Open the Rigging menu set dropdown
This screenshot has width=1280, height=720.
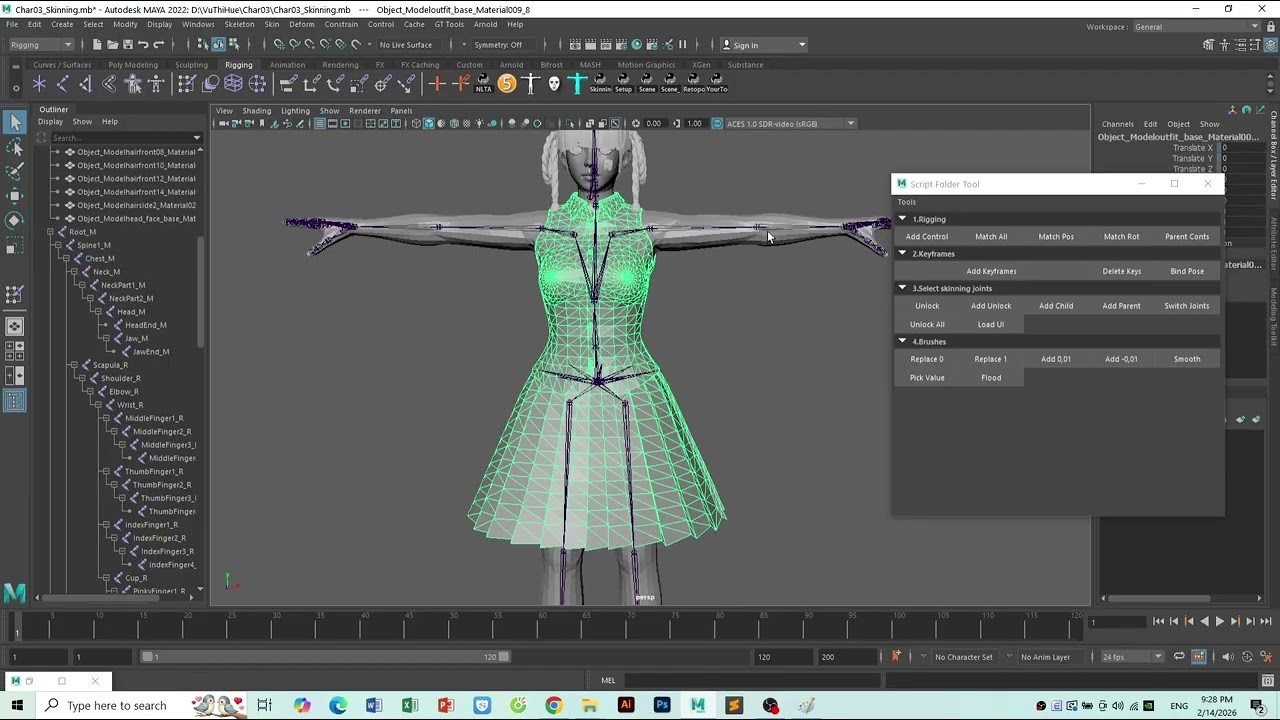[40, 45]
